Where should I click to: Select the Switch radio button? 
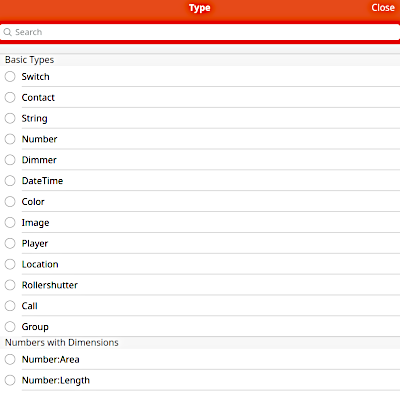coord(10,77)
